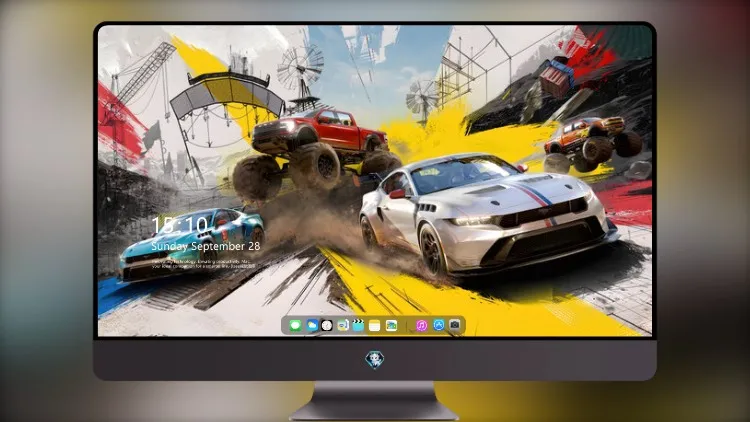The height and width of the screenshot is (422, 750).
Task: Open the Clock app in dock
Action: click(x=327, y=325)
